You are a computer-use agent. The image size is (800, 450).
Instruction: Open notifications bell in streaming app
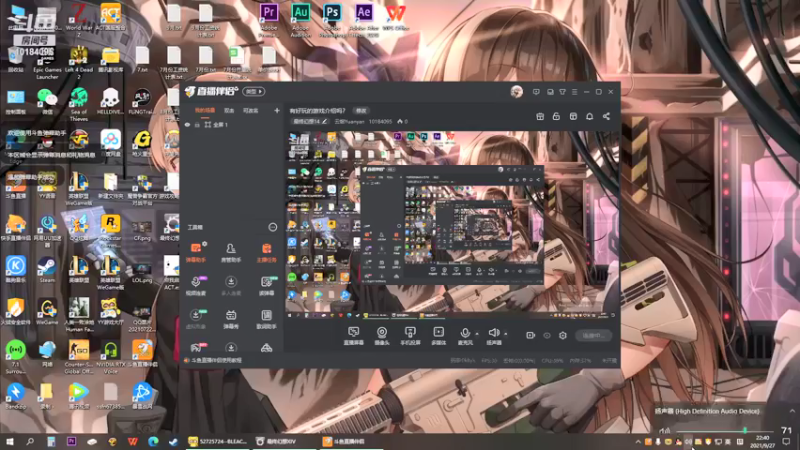tap(589, 116)
